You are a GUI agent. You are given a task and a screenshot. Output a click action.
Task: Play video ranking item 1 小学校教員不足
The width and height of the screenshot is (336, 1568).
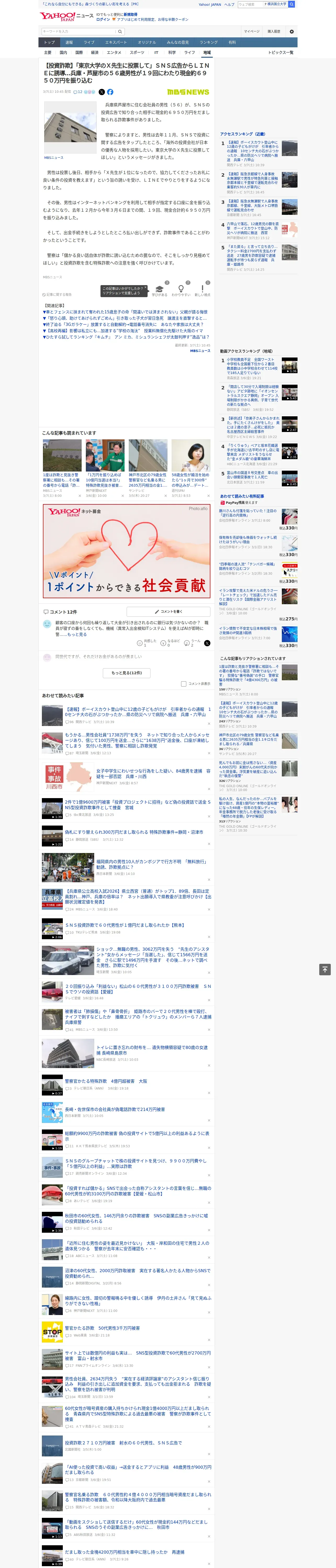[x=289, y=365]
